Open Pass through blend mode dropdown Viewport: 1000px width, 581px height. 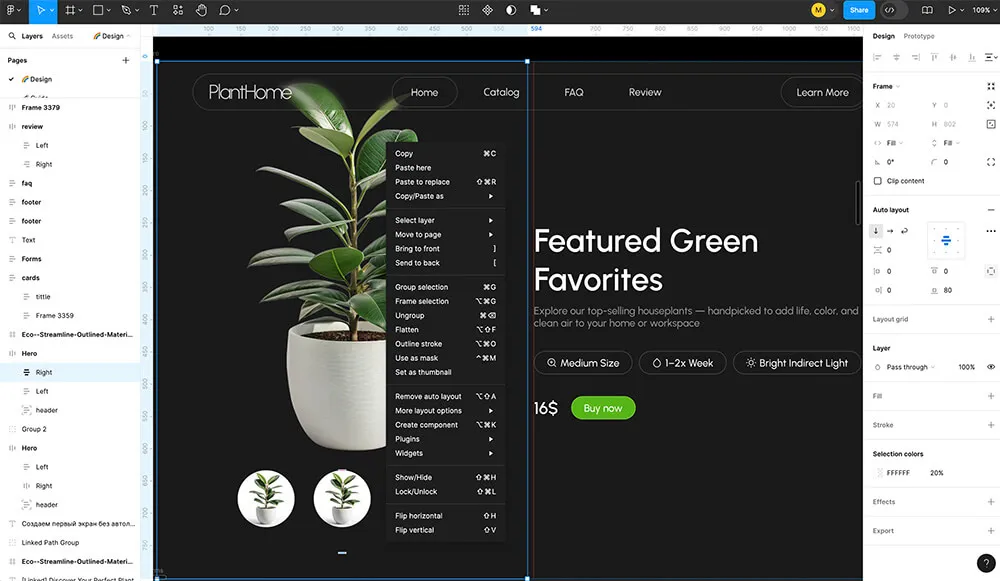[x=911, y=367]
